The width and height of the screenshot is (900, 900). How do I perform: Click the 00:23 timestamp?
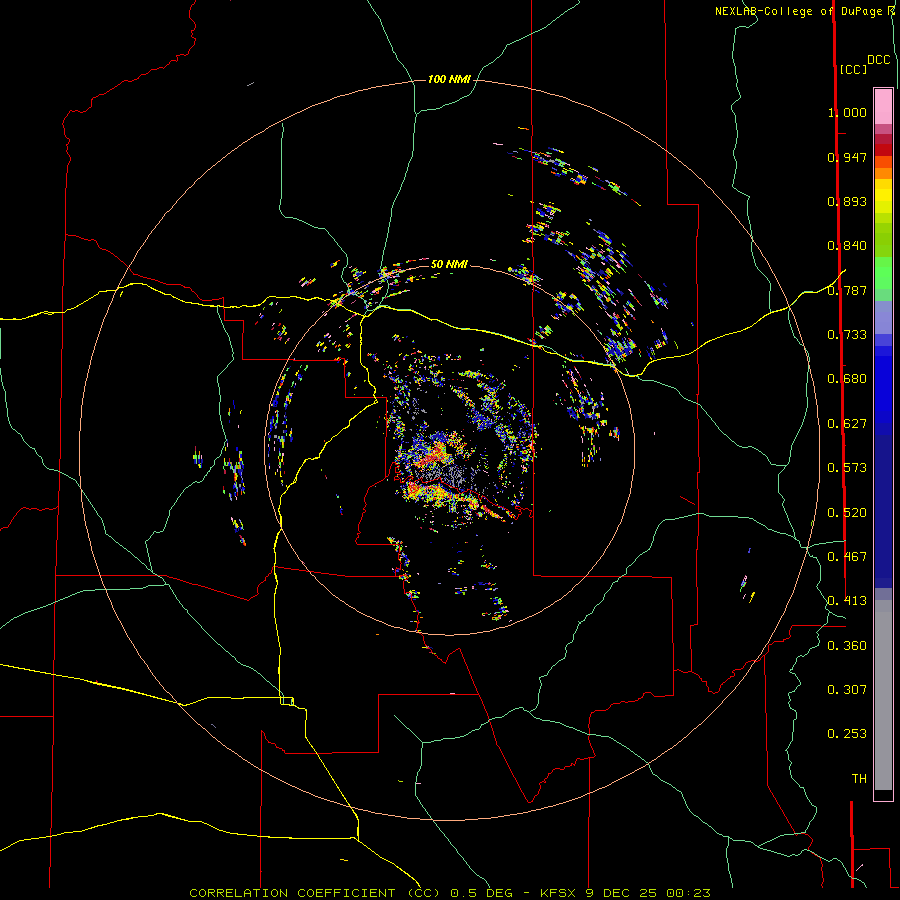coord(688,893)
